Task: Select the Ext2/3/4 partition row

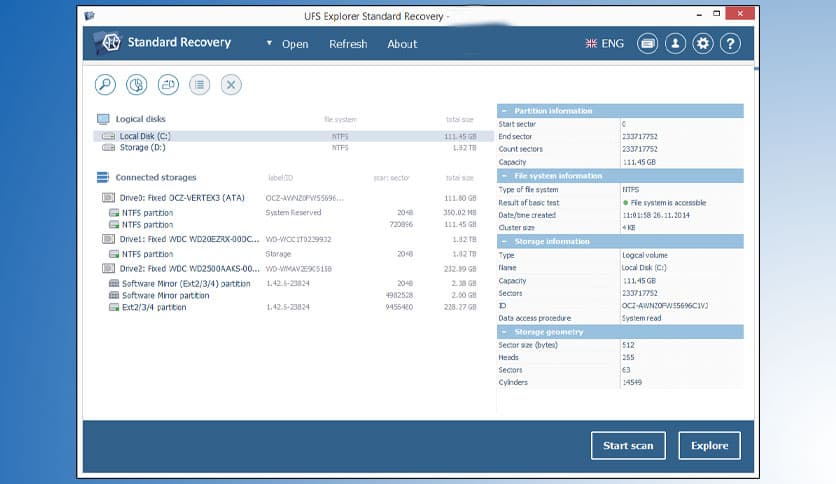Action: (292, 308)
